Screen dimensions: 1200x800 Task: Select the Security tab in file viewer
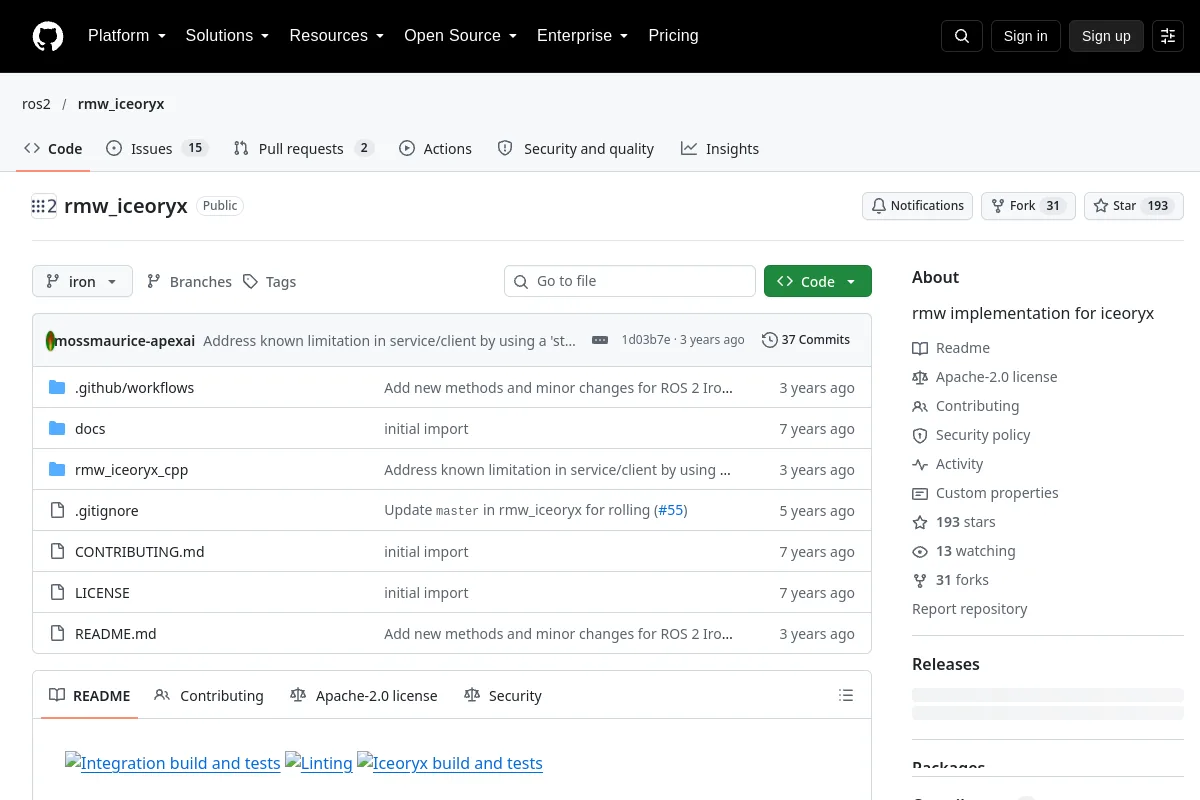tap(503, 695)
